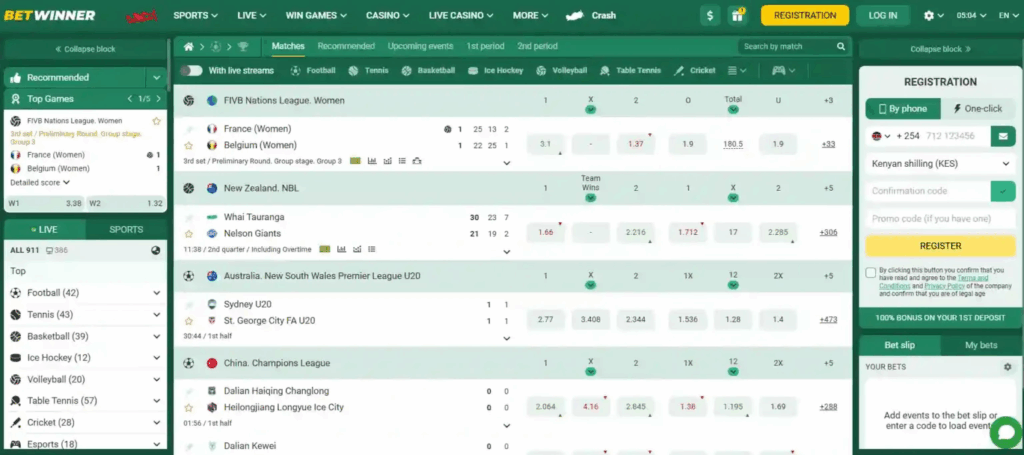Open the SPORTS menu
The width and height of the screenshot is (1024, 455).
(195, 16)
